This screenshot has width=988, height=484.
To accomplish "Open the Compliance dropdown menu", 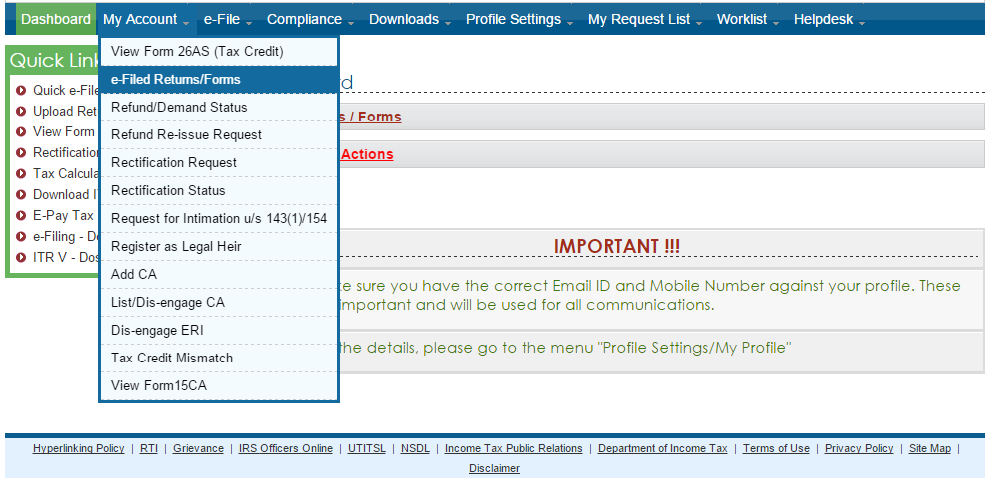I will 310,19.
